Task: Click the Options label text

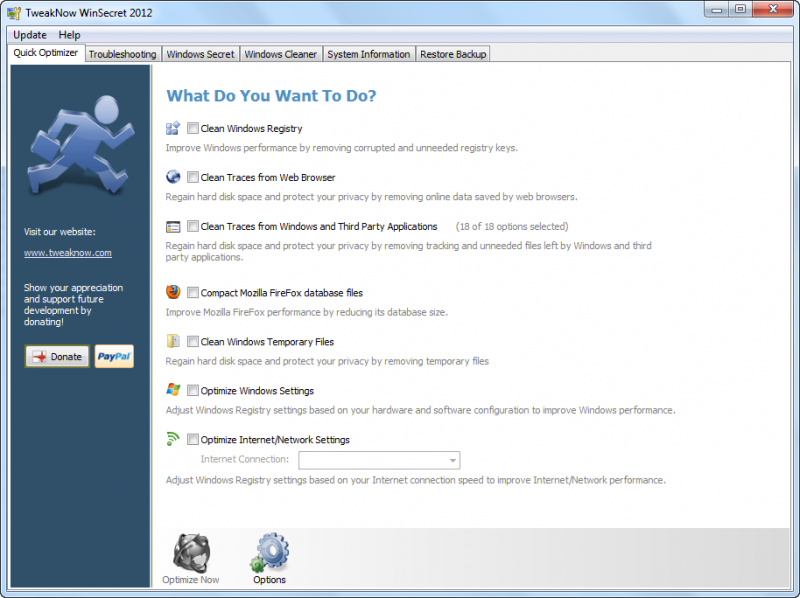Action: [x=269, y=580]
